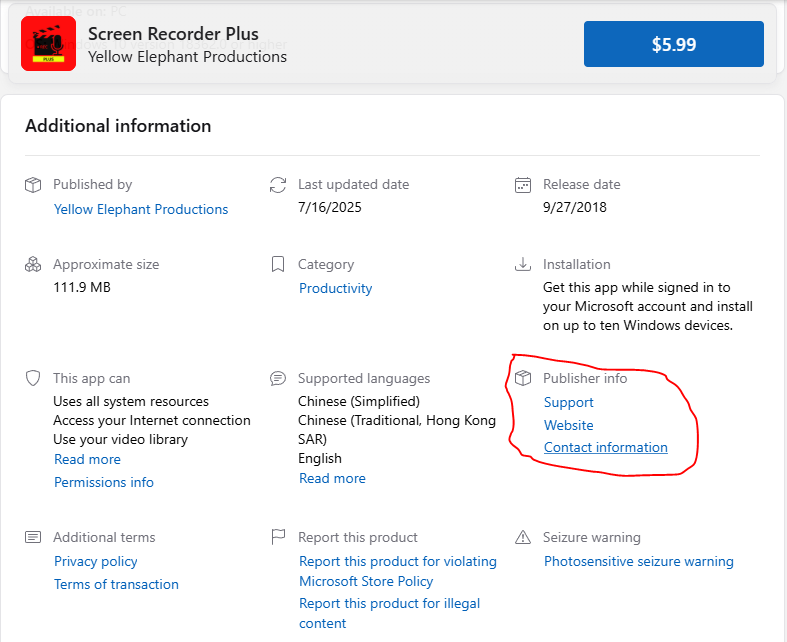Click the Use your video library text
This screenshot has width=787, height=642.
tap(120, 440)
